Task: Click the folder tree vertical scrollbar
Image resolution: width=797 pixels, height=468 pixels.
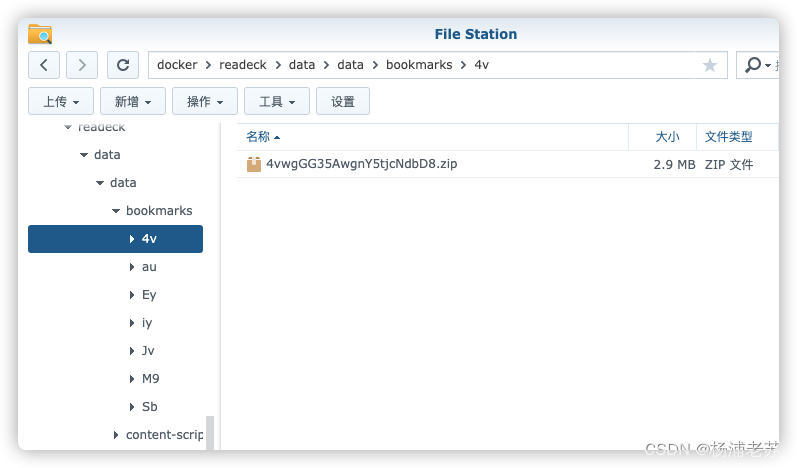Action: (x=209, y=433)
